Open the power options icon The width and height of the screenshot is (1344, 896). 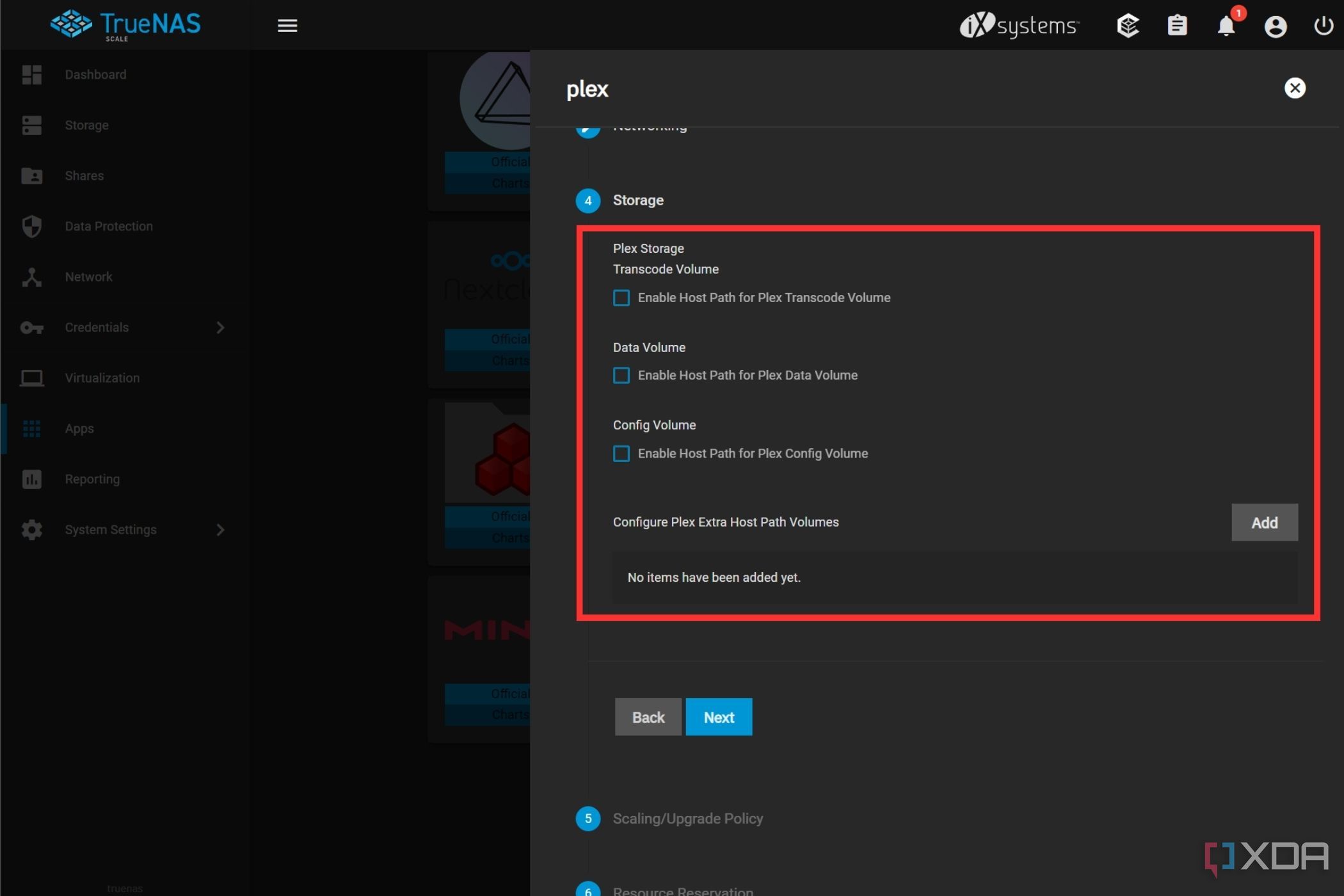pos(1324,26)
